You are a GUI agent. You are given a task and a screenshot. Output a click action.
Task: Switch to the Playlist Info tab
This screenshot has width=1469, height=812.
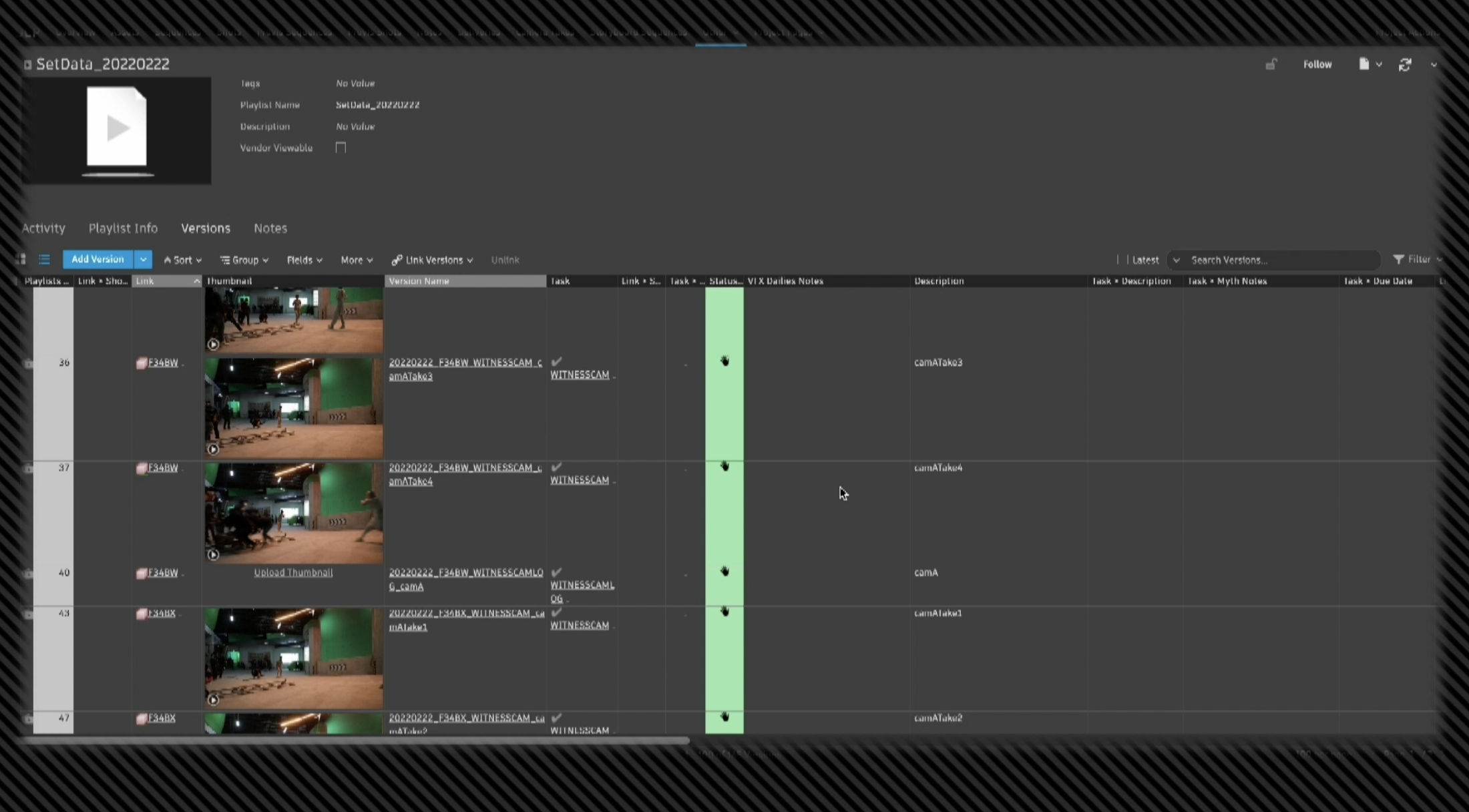point(123,228)
